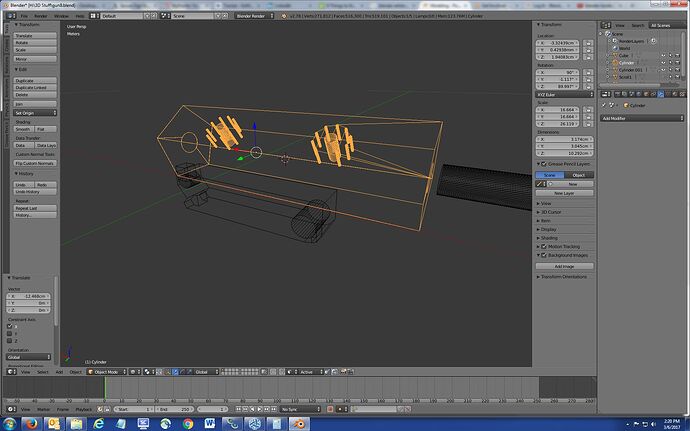Screen dimensions: 690x431
Task: Open the Modifiers wrench properties tab
Action: [x=661, y=94]
